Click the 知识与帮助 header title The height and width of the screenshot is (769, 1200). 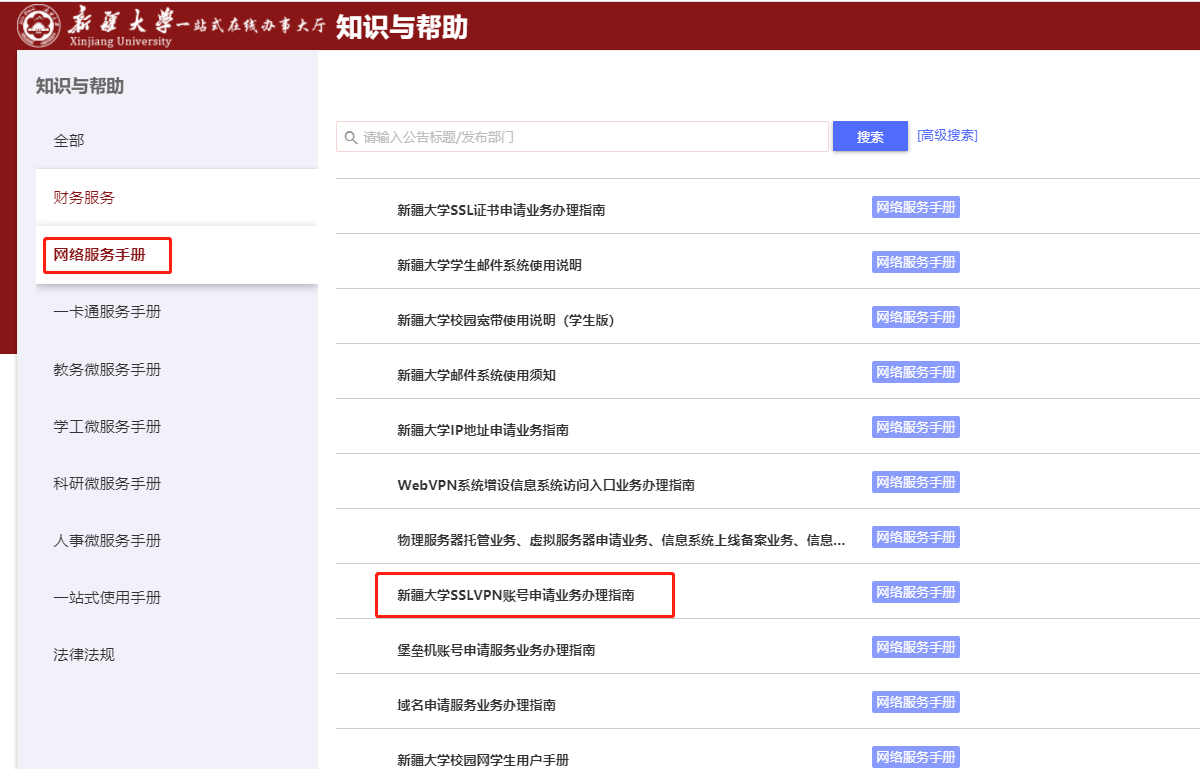coord(402,27)
